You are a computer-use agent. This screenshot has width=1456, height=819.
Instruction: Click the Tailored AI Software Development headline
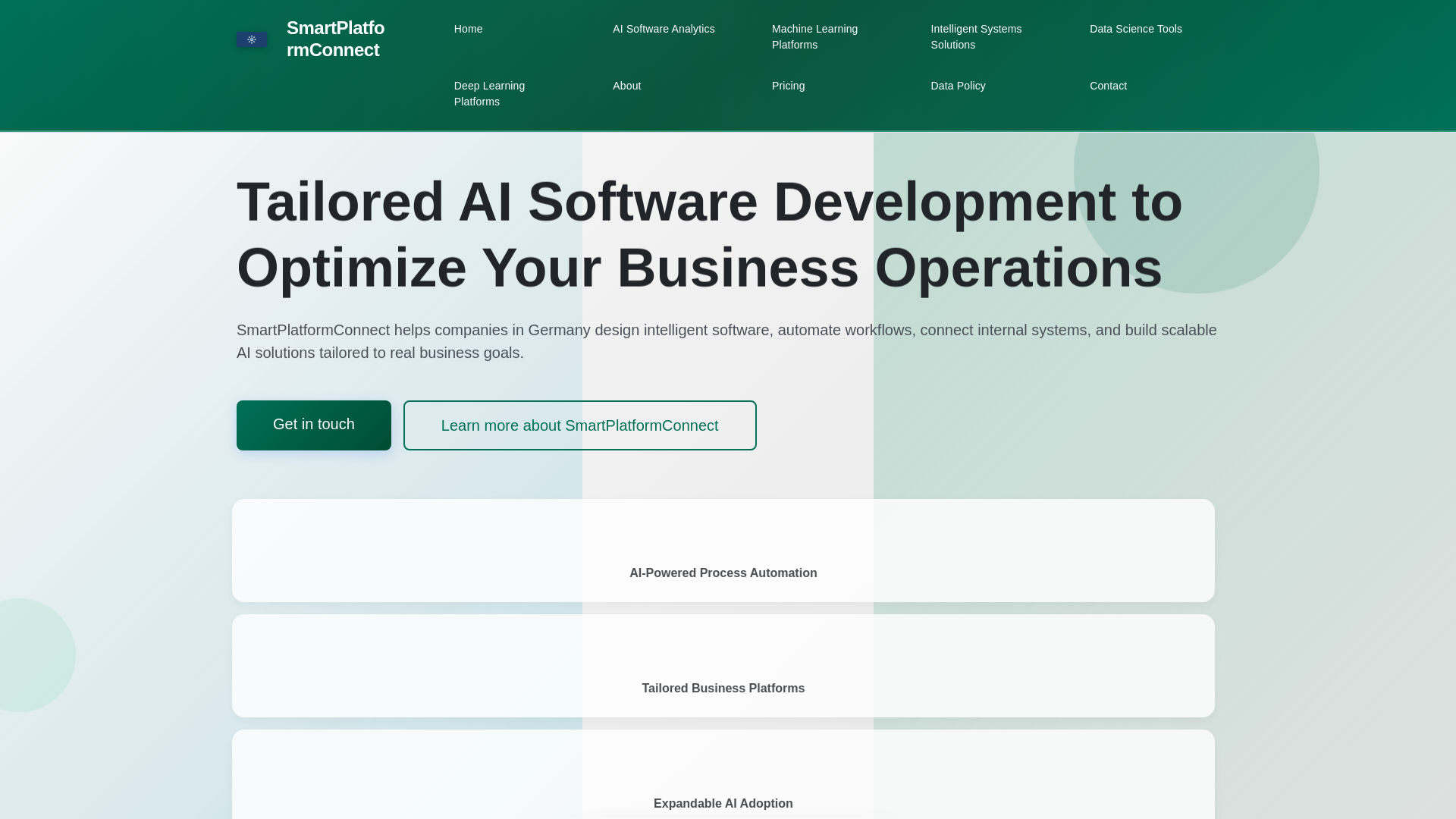pyautogui.click(x=710, y=234)
